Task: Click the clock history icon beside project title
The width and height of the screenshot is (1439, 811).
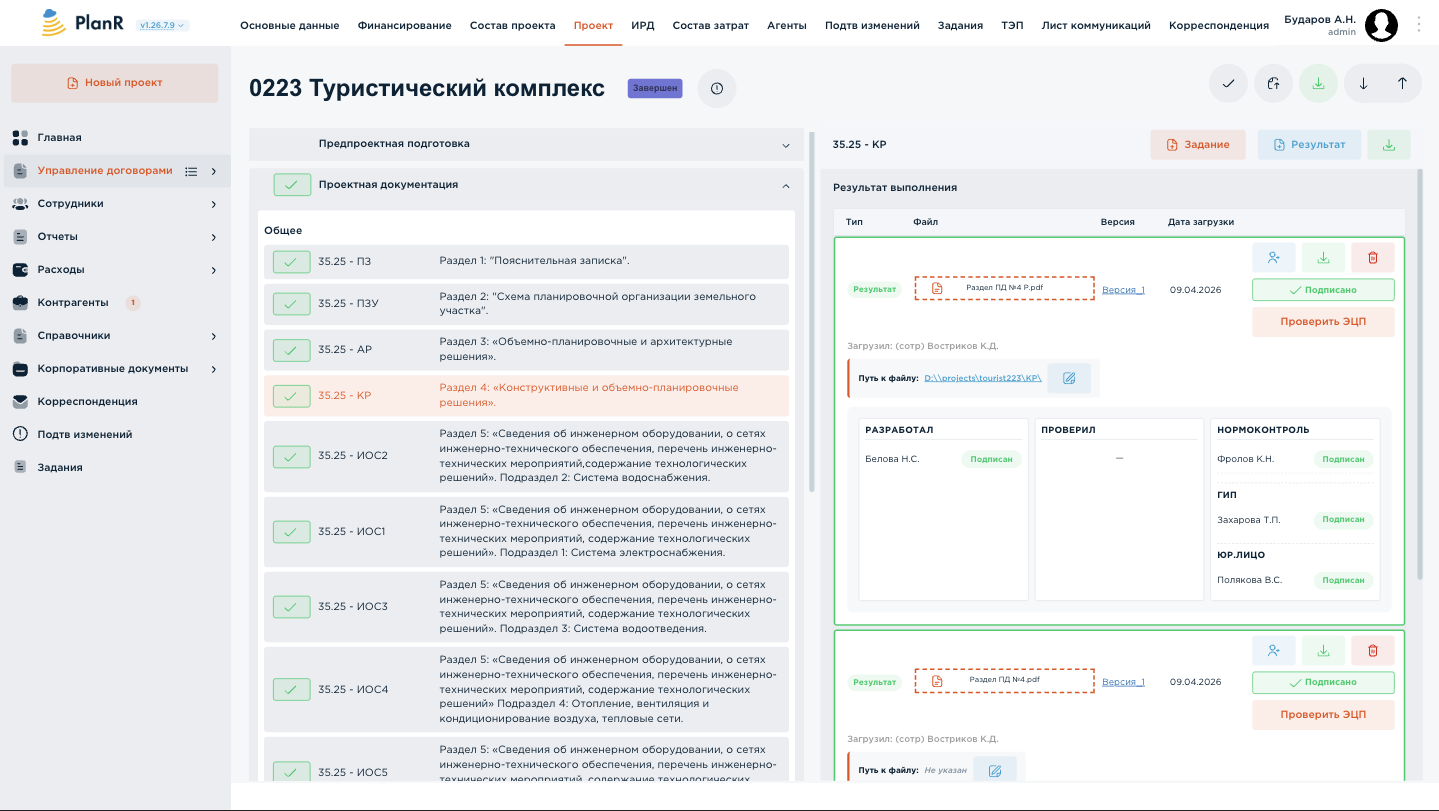Action: 717,88
